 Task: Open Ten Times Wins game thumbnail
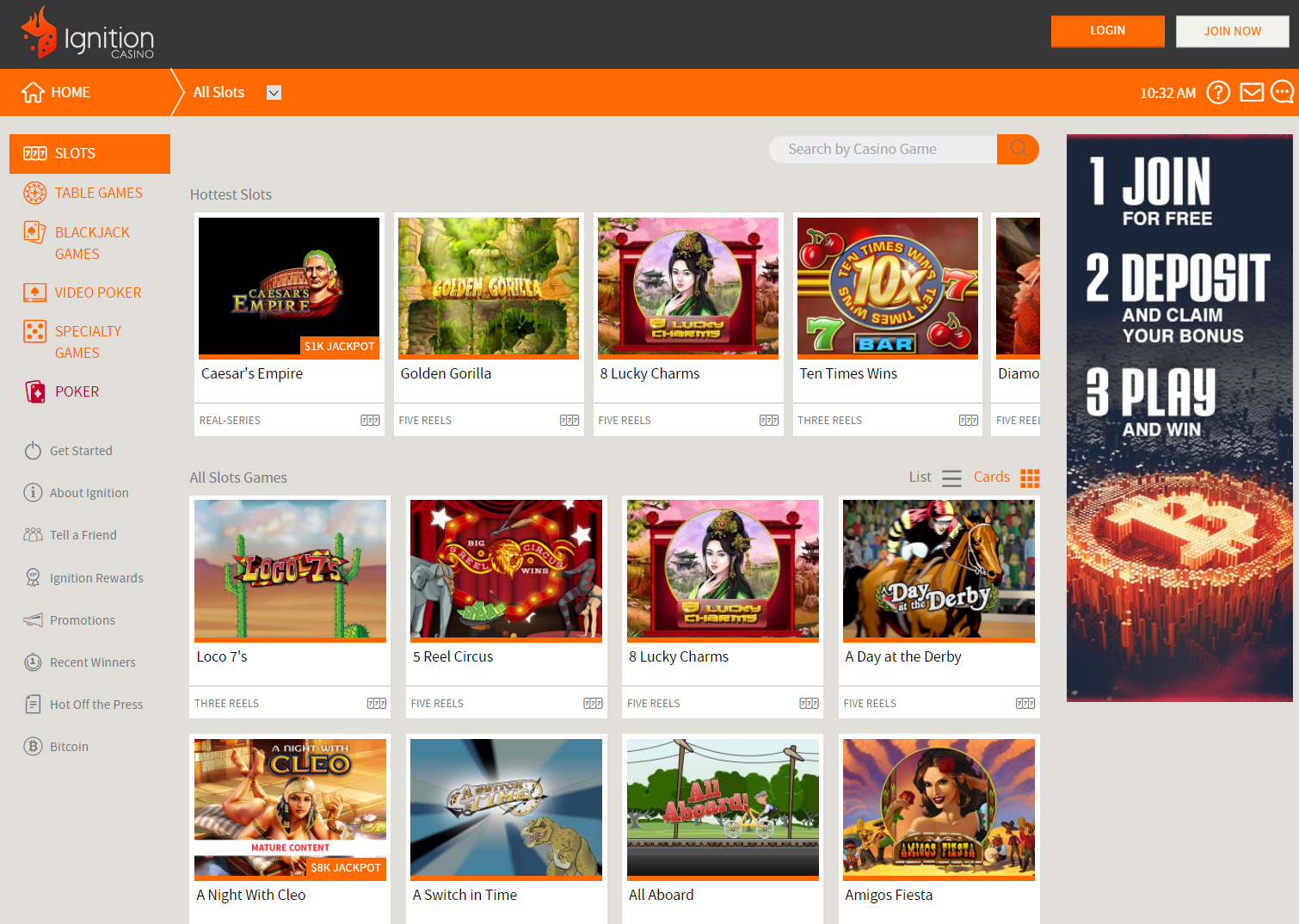click(x=888, y=286)
